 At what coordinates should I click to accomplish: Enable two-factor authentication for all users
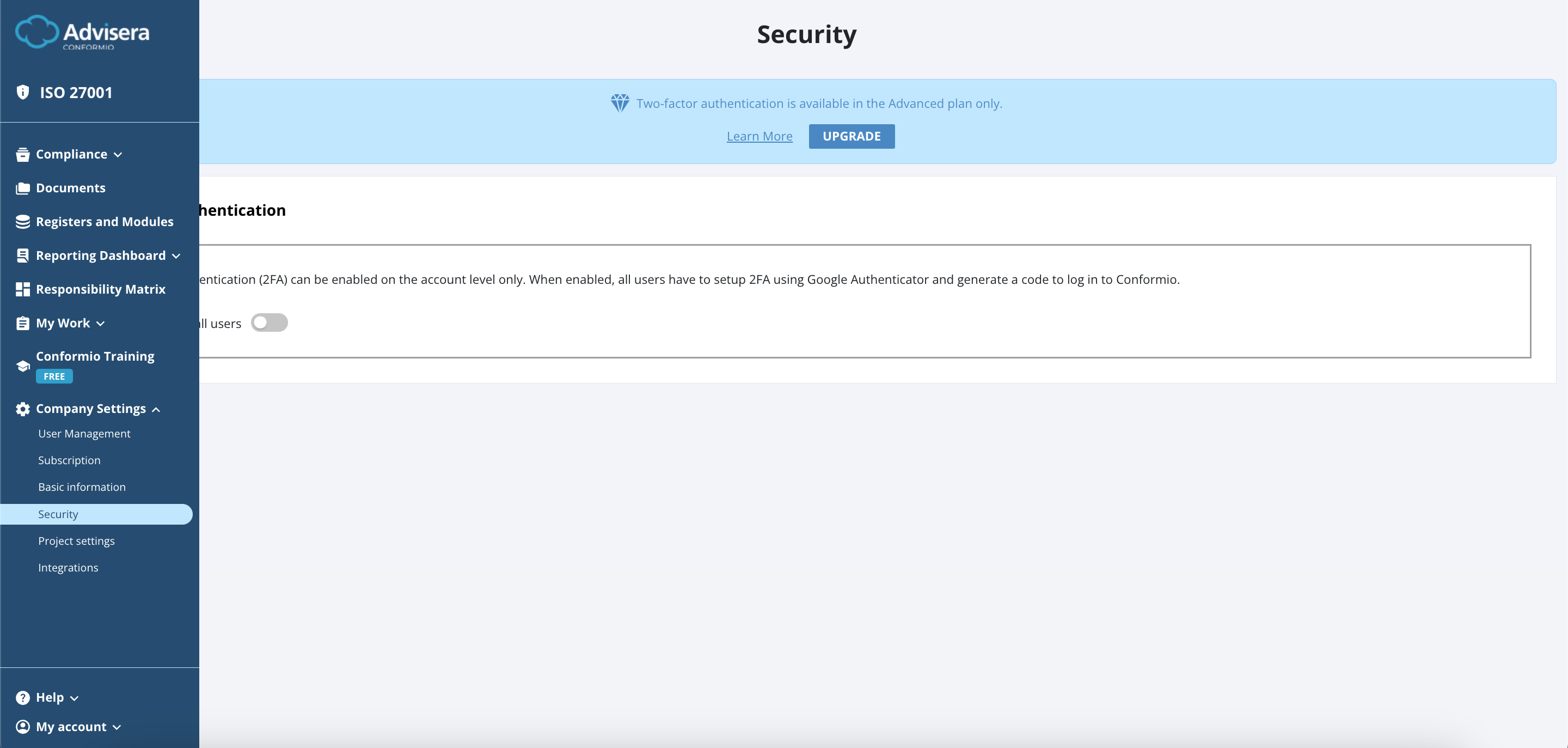pos(269,322)
